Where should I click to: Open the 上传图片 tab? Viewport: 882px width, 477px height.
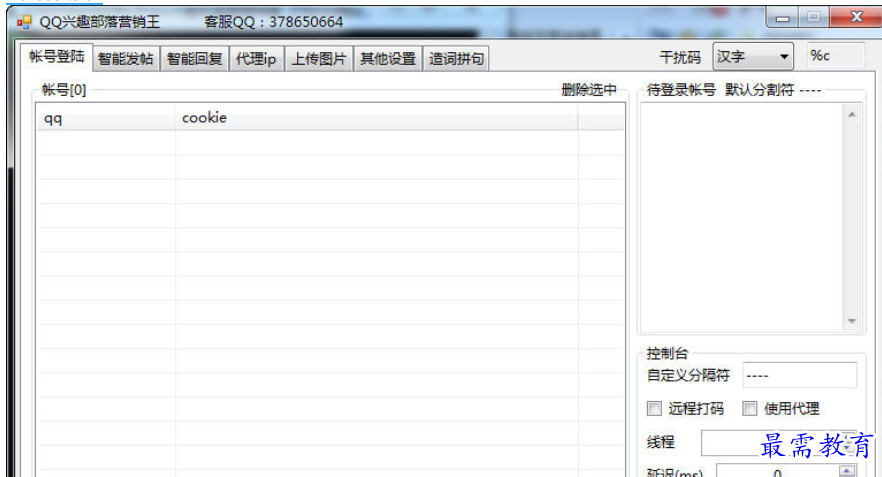(319, 58)
